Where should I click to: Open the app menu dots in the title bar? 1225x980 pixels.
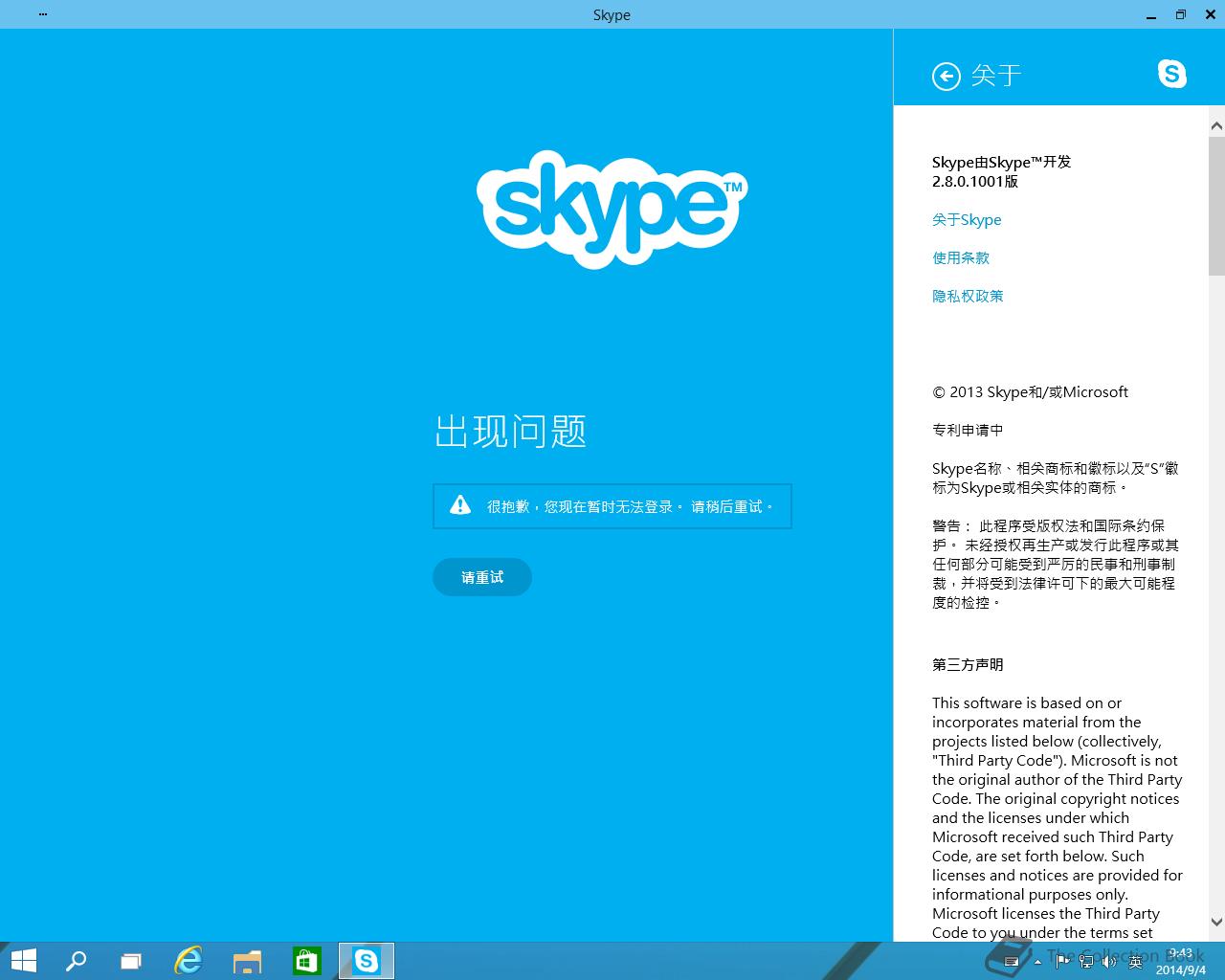click(x=43, y=14)
